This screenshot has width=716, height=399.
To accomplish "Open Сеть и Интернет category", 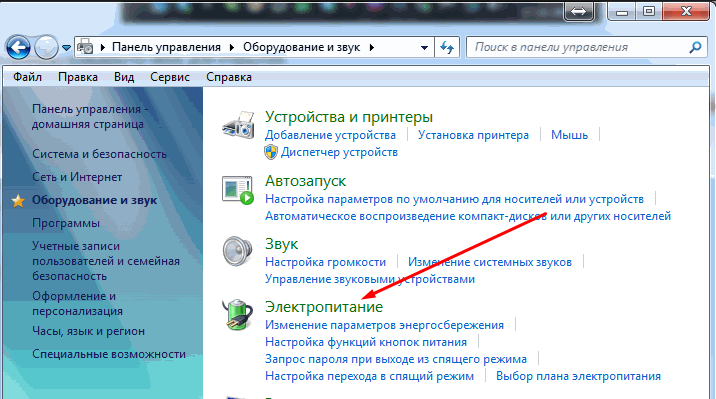I will pos(77,177).
